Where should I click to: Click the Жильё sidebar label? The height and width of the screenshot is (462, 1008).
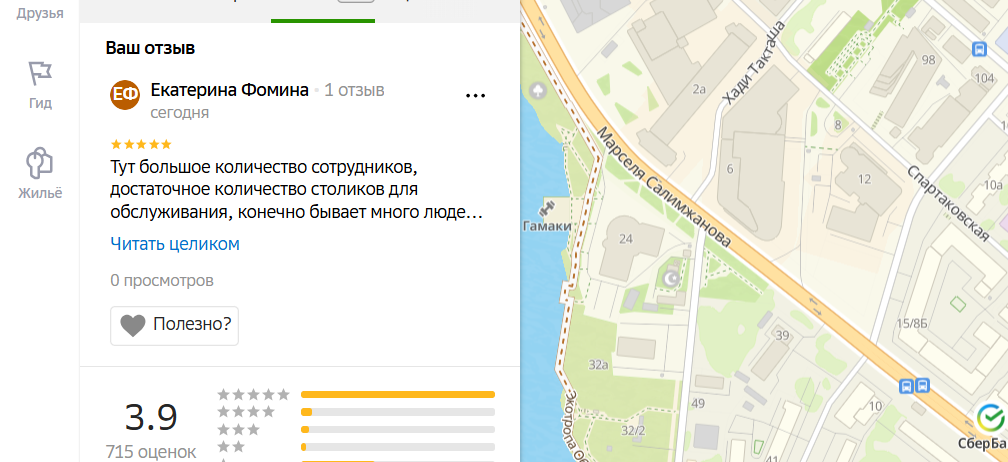click(x=40, y=193)
